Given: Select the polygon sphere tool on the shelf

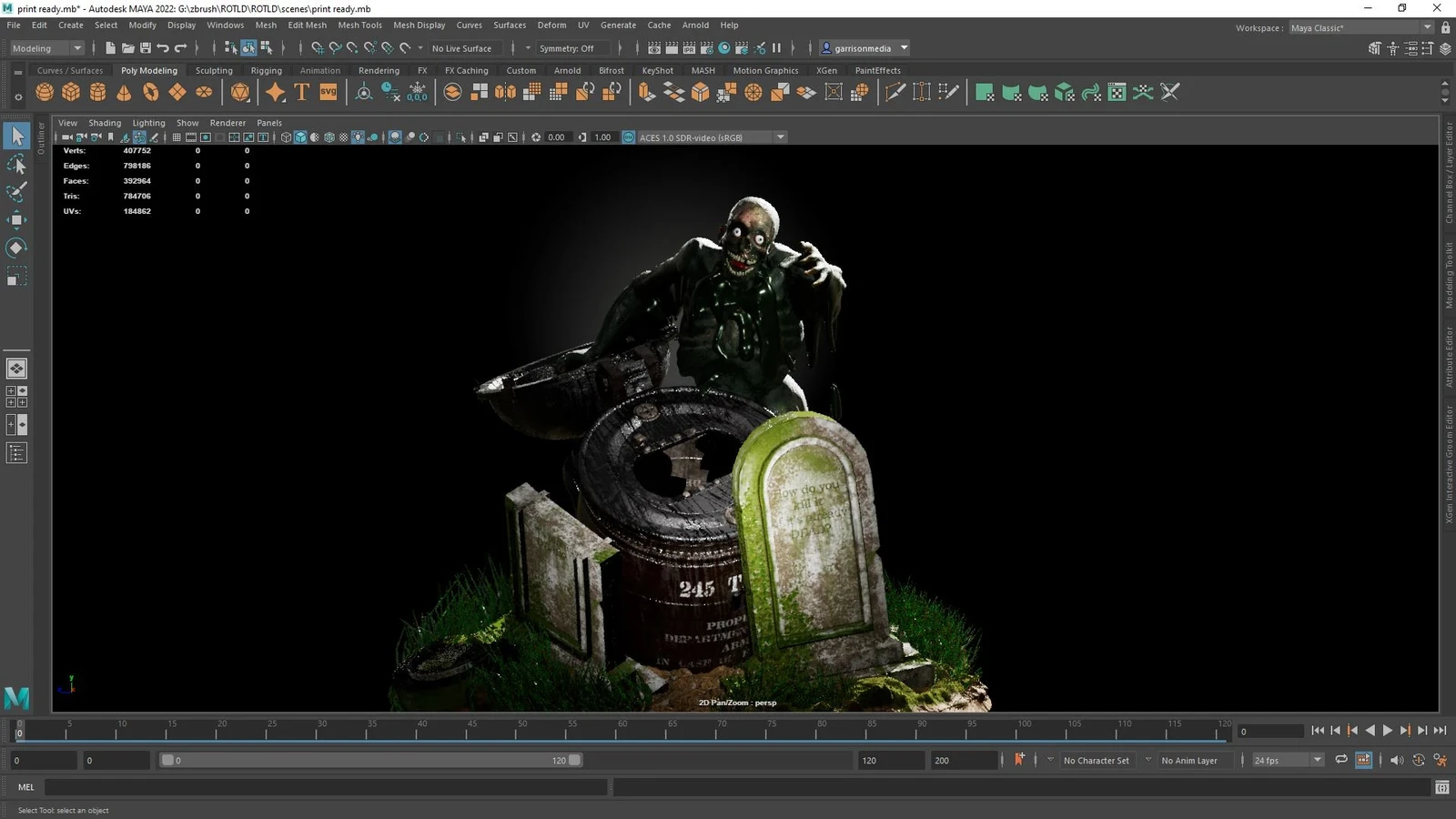Looking at the screenshot, I should tap(43, 91).
